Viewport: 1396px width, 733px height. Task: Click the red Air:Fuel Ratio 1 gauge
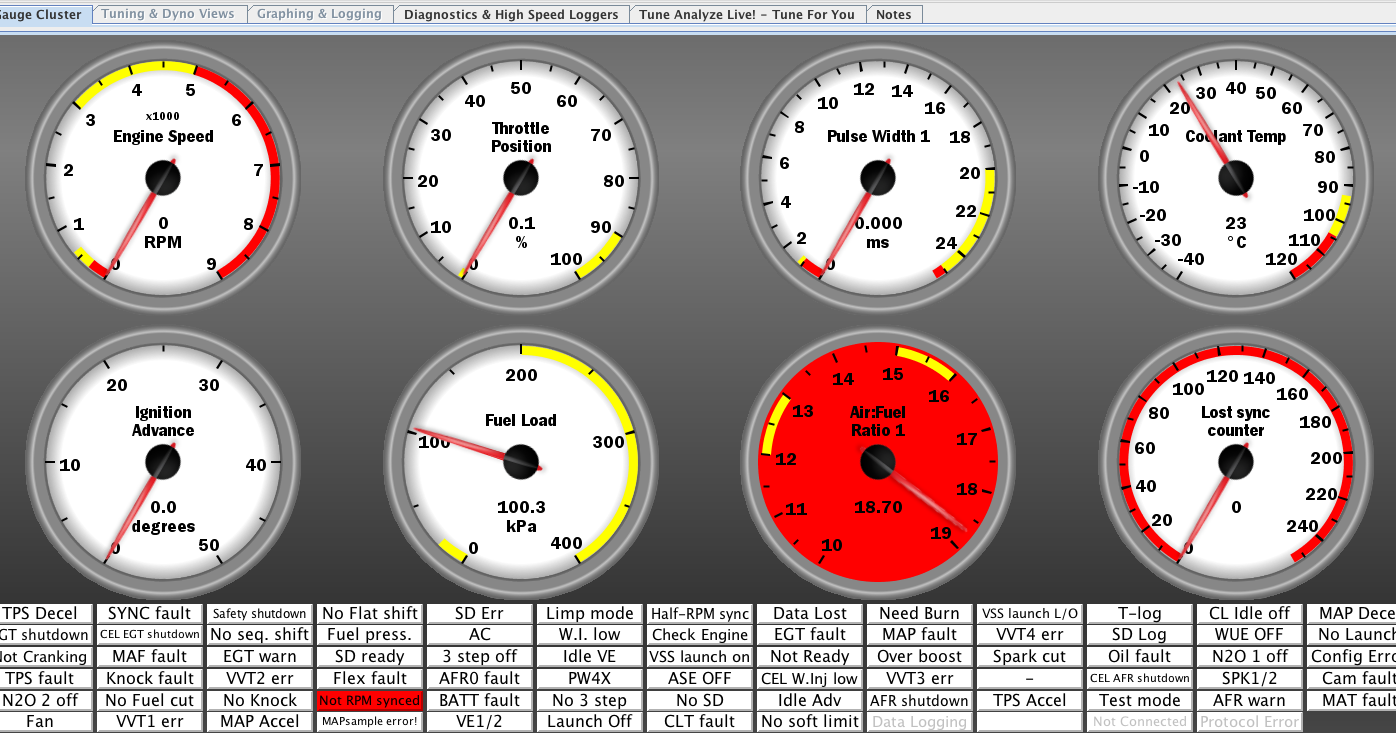coord(877,462)
